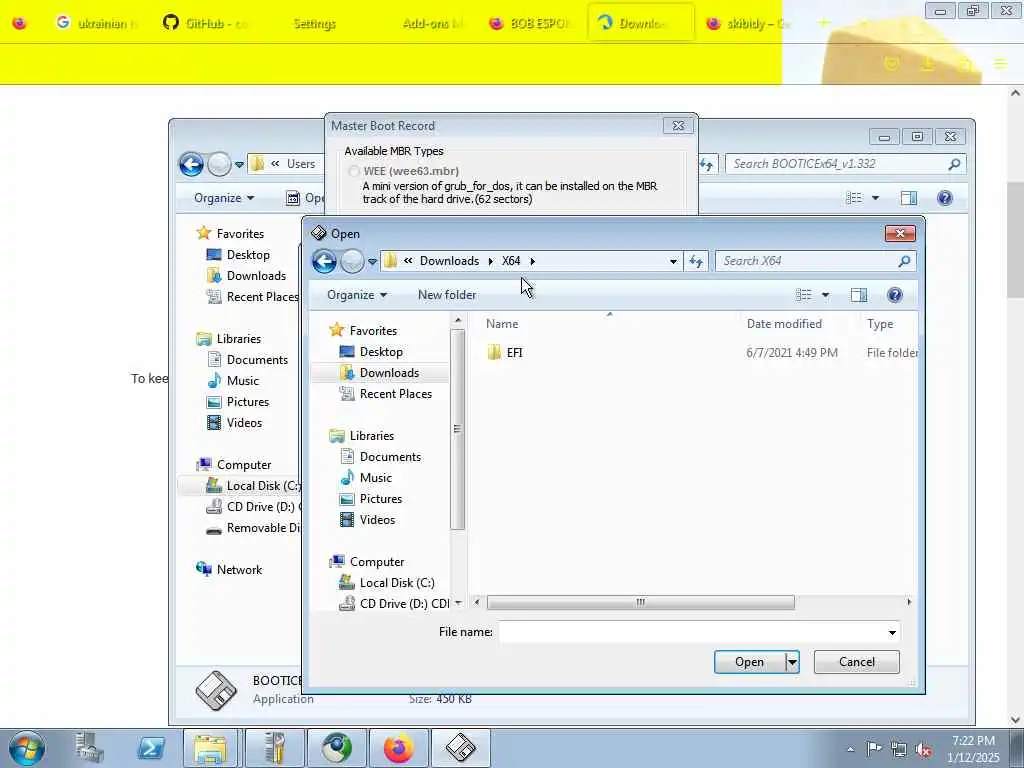Open help in the Explorer window

coord(944,198)
